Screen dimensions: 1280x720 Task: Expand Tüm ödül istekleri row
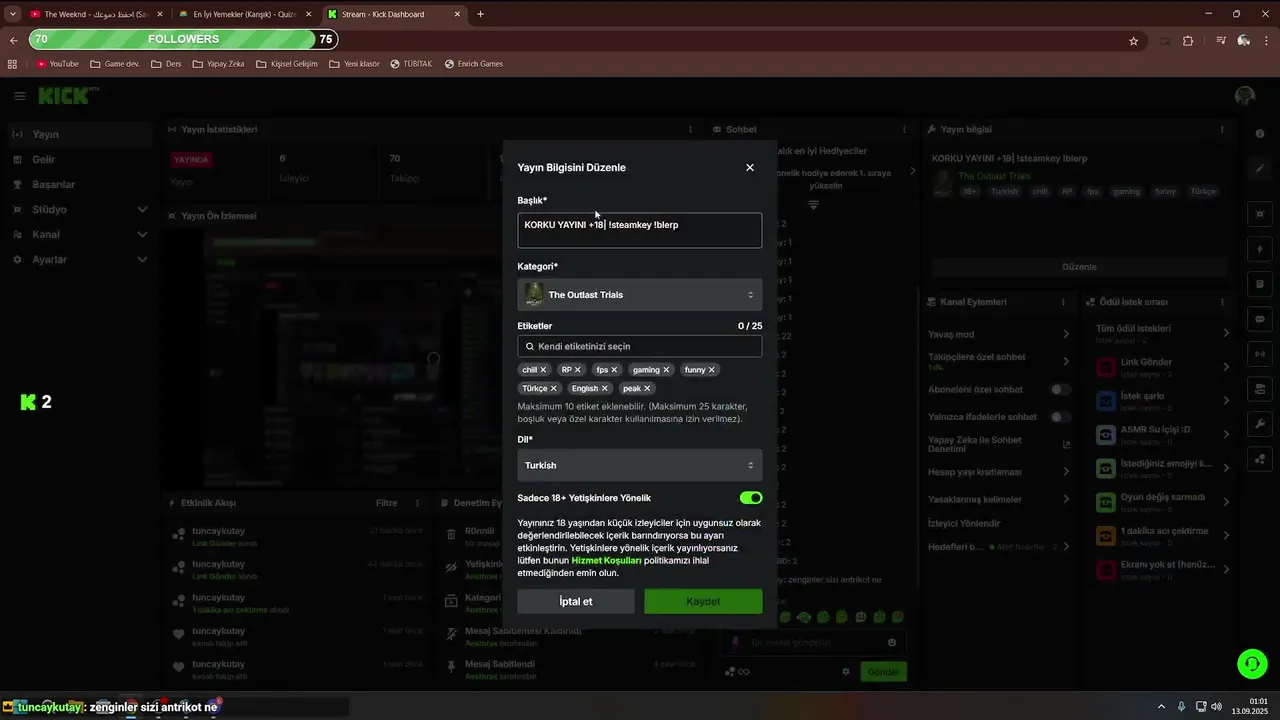[x=1163, y=333]
